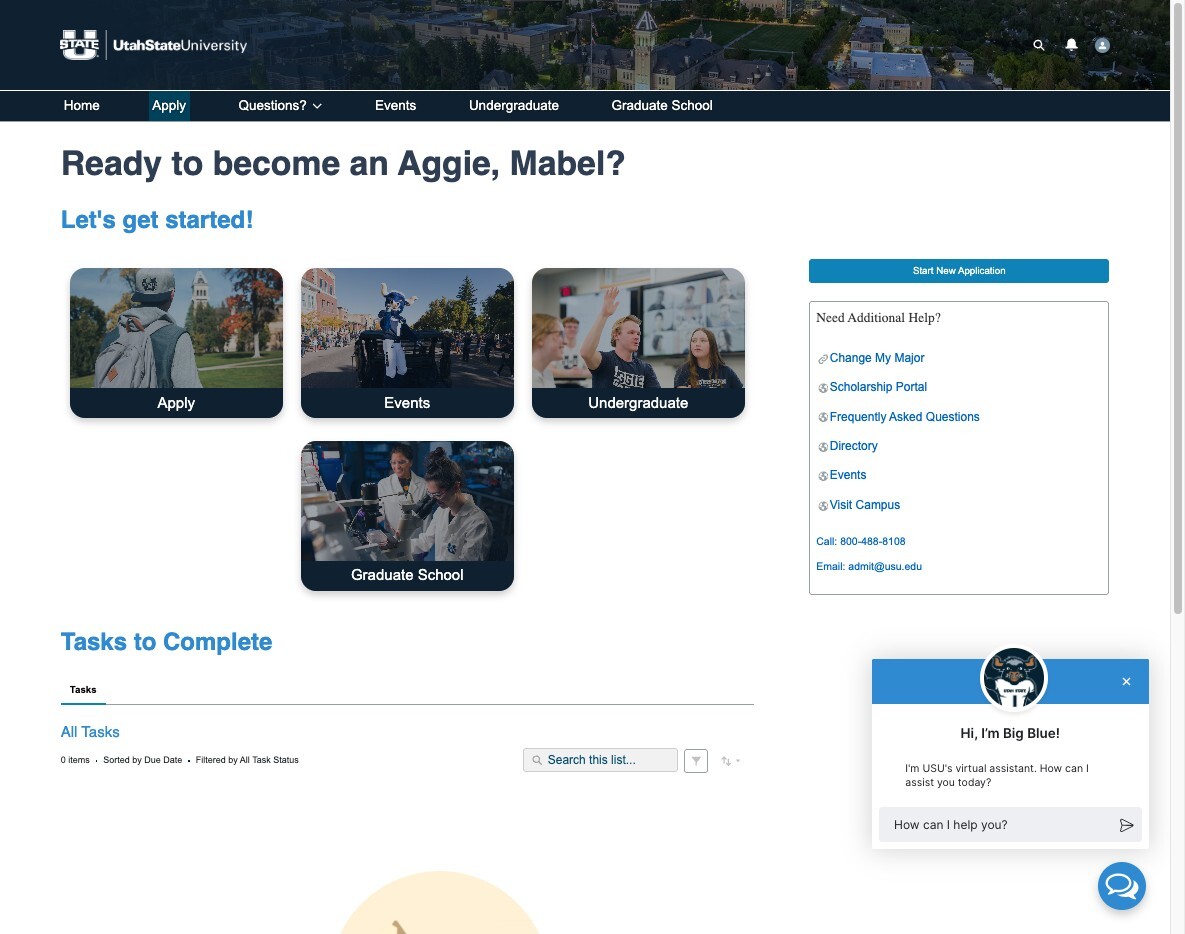Open notifications via the bell icon

coord(1070,45)
